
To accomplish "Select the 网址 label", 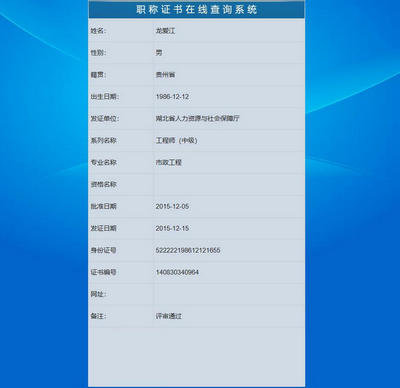I will (x=98, y=294).
